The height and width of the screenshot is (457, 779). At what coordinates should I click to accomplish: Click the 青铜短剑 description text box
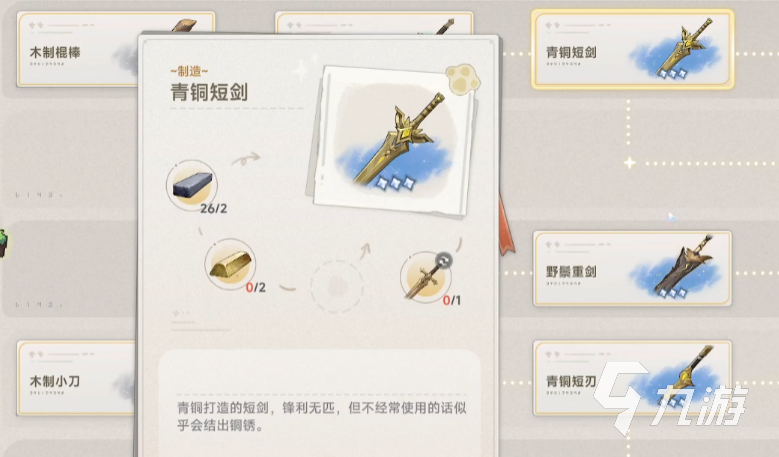coord(319,402)
